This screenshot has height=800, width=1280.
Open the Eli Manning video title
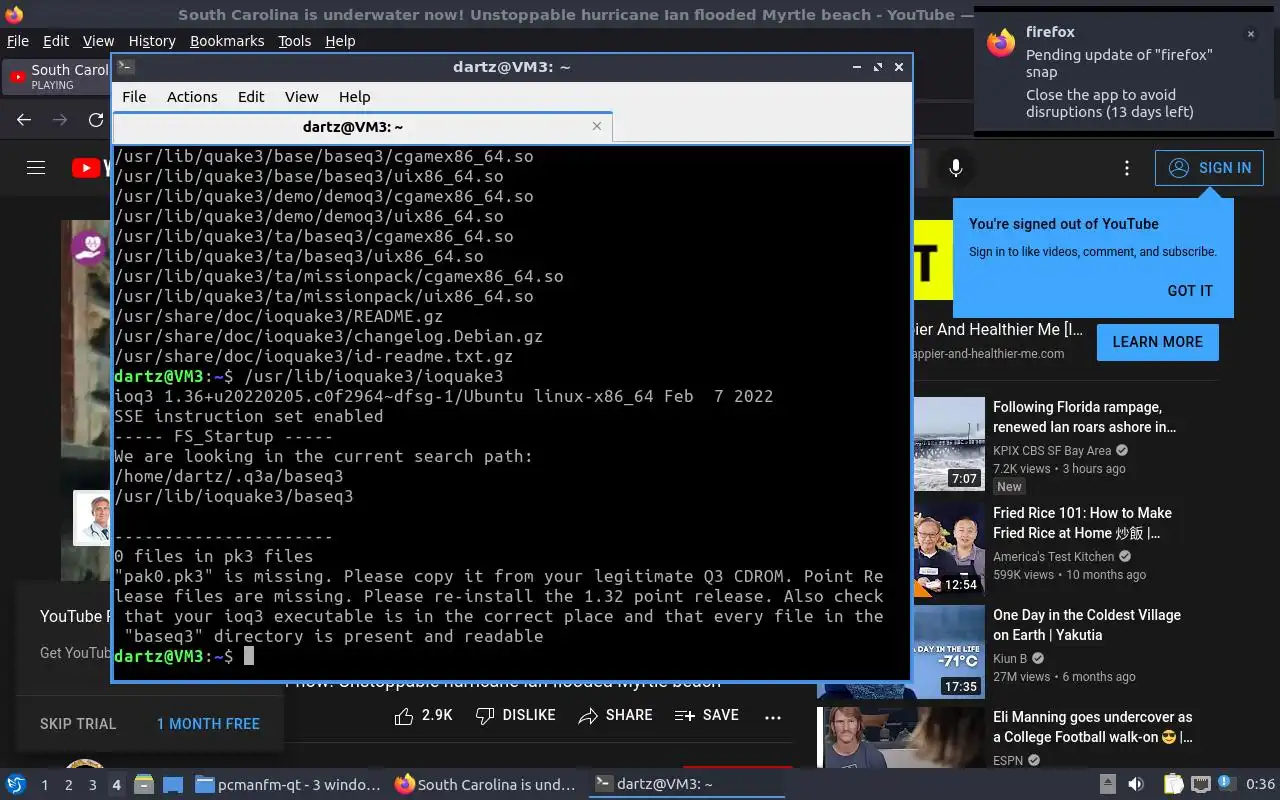click(x=1093, y=727)
